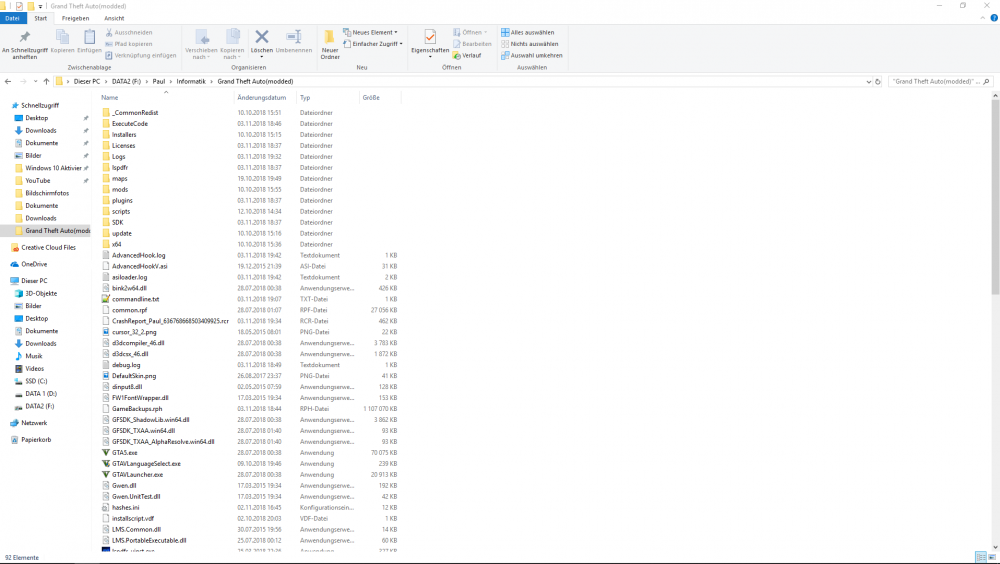The image size is (1000, 564).
Task: Switch to the Ansicht ribbon tab
Action: click(x=114, y=19)
